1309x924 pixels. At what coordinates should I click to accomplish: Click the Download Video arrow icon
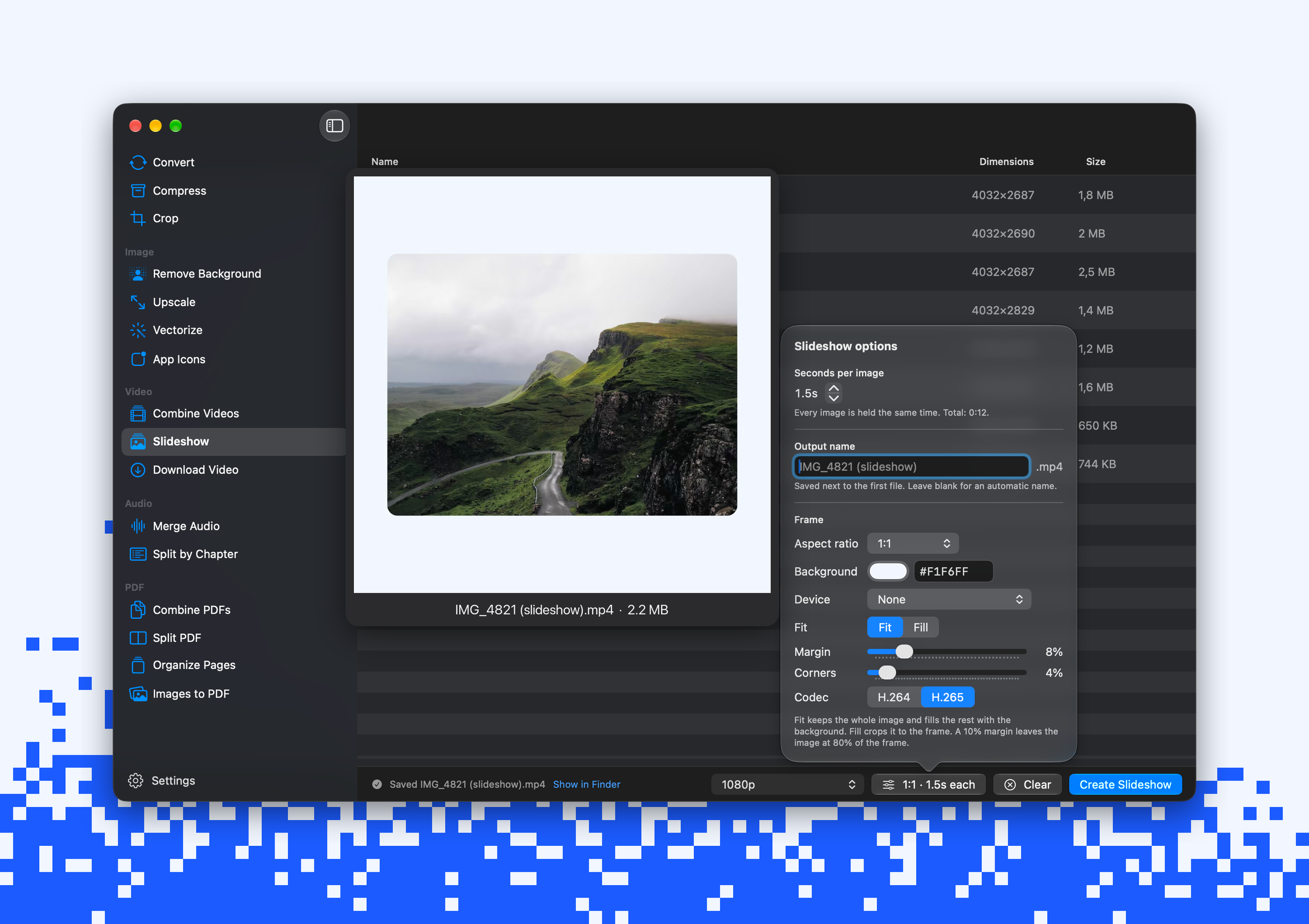pyautogui.click(x=138, y=469)
